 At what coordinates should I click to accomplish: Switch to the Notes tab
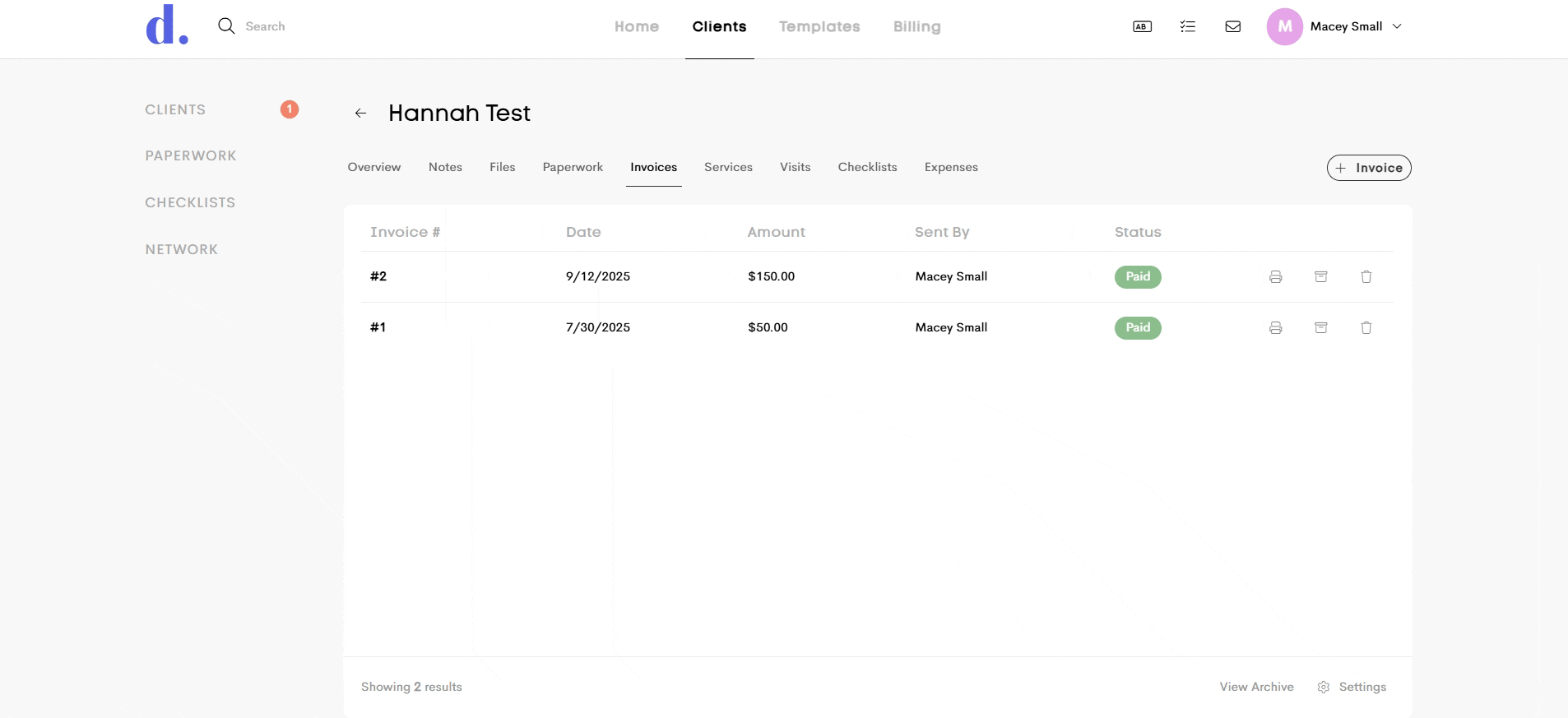coord(445,167)
